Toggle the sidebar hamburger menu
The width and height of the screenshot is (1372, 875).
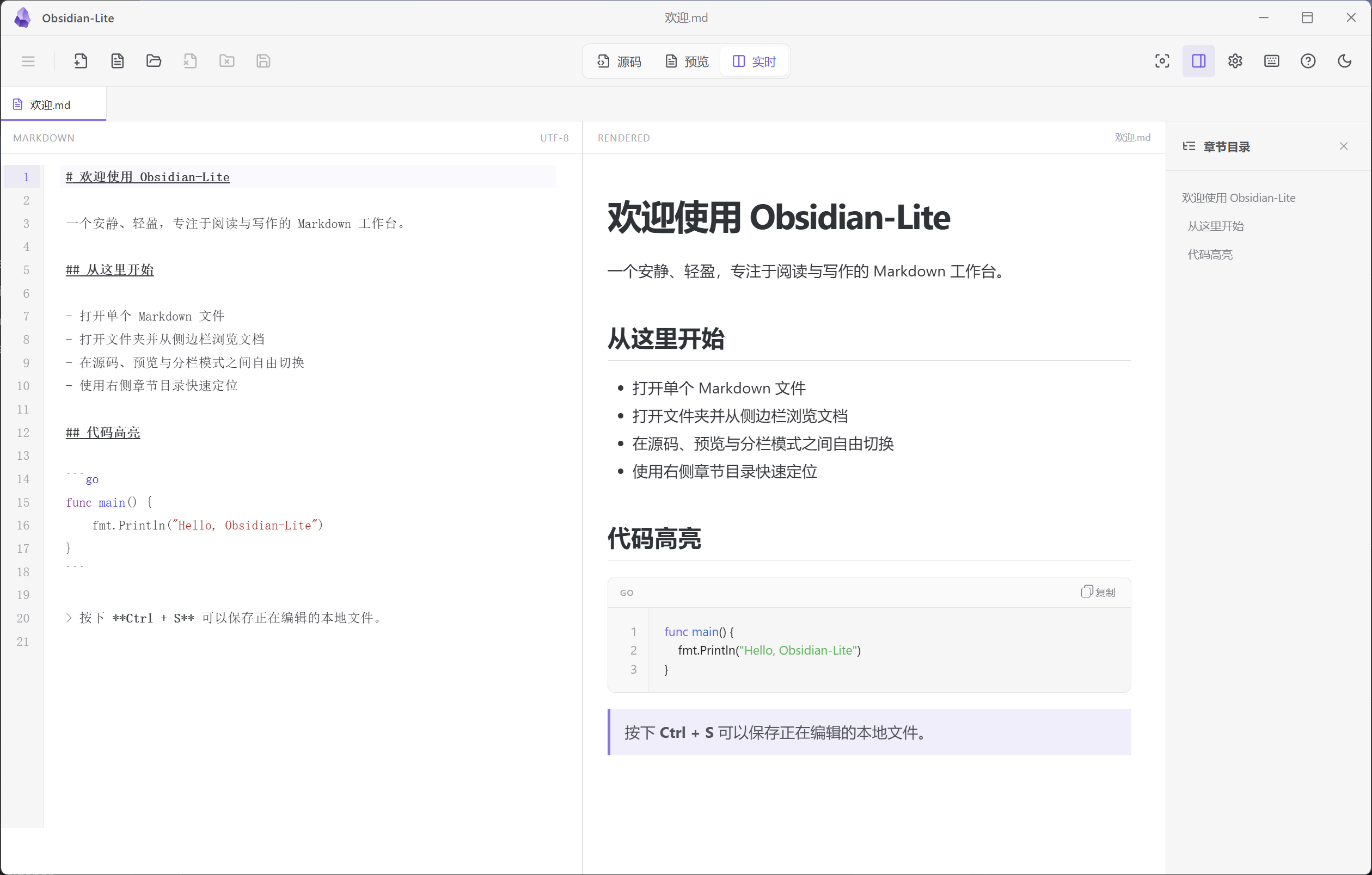click(x=28, y=61)
